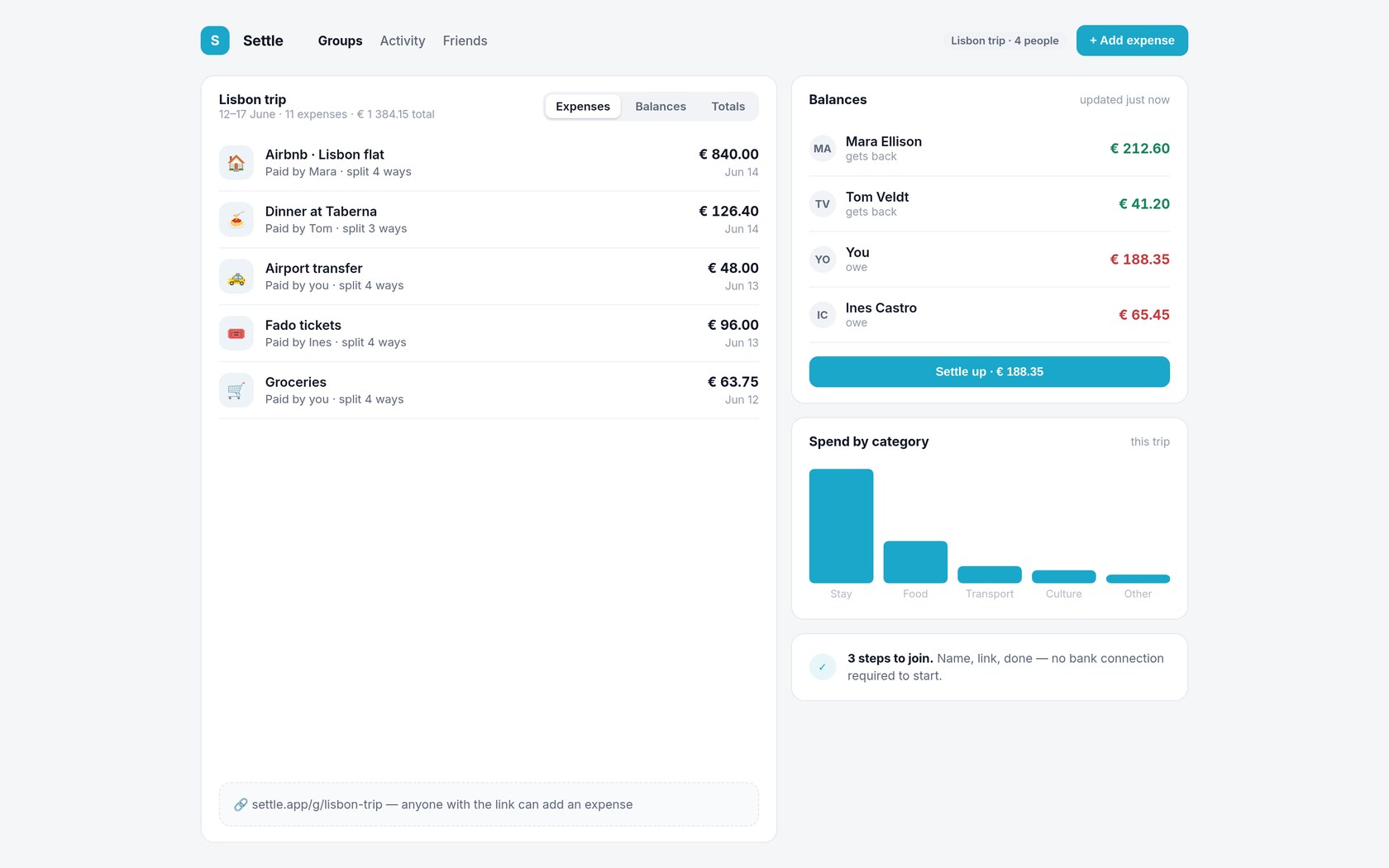
Task: Open the Airport transfer expense title
Action: pos(314,269)
